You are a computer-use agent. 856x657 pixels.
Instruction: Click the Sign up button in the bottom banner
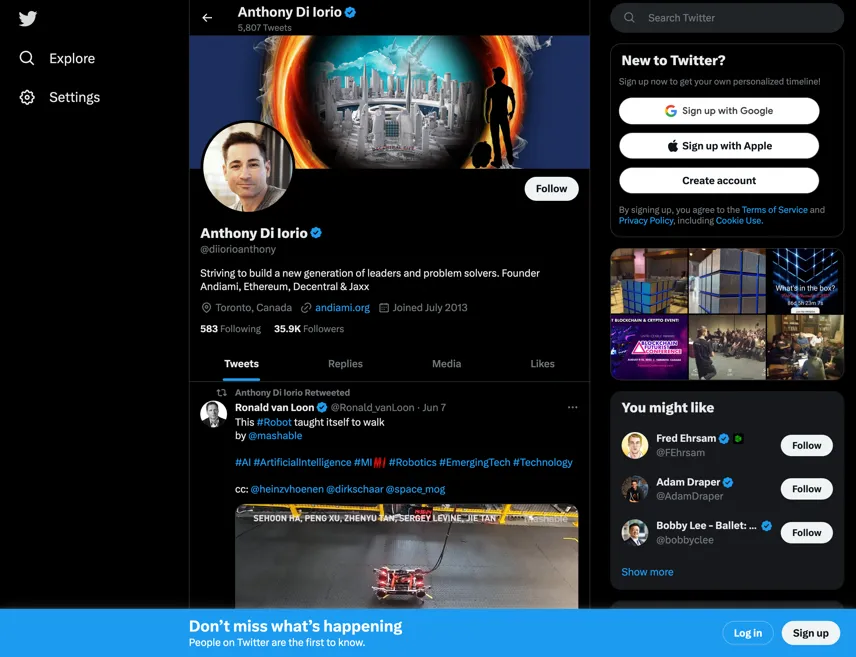pyautogui.click(x=810, y=633)
